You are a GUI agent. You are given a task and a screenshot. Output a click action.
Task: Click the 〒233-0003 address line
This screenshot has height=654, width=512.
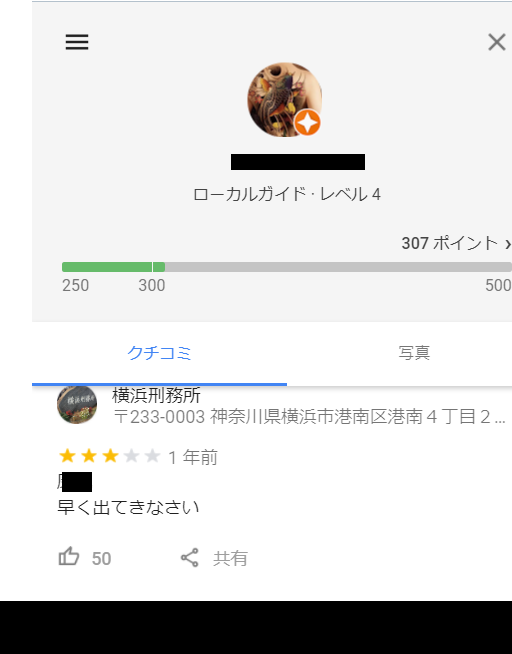coord(309,417)
